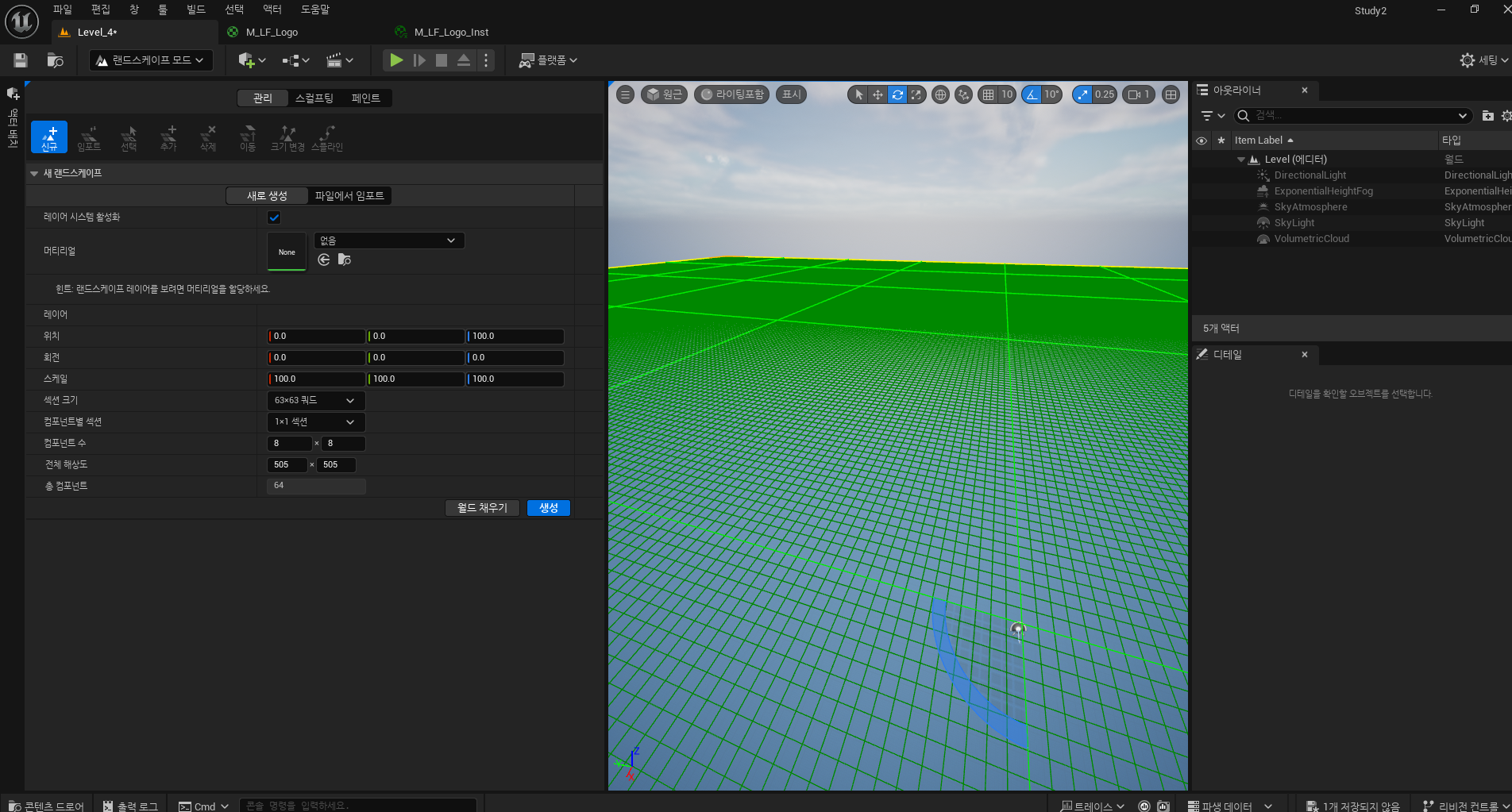Open the cinematics clapperboard dropdown
Image resolution: width=1512 pixels, height=812 pixels.
point(339,60)
